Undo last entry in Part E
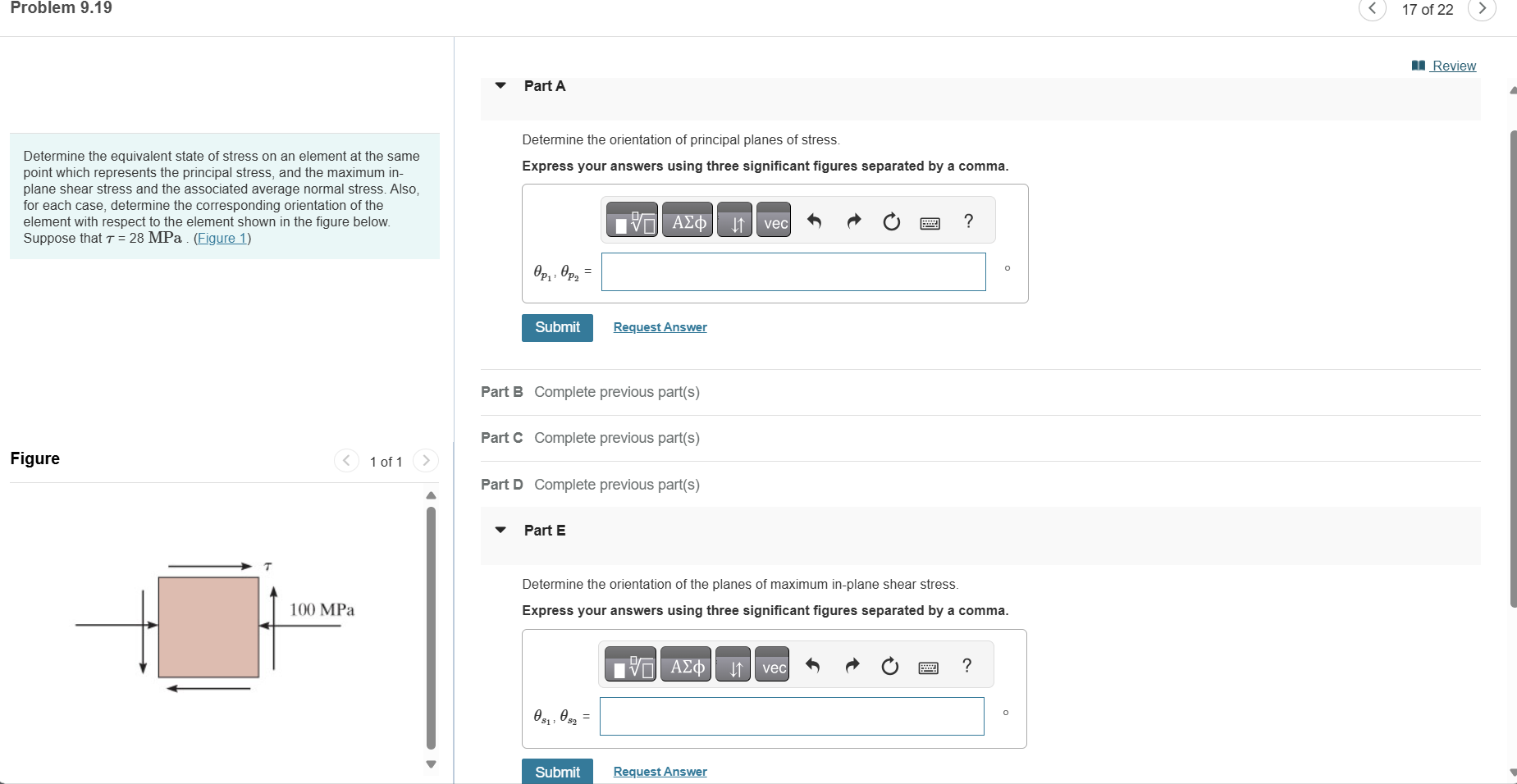 pyautogui.click(x=812, y=666)
